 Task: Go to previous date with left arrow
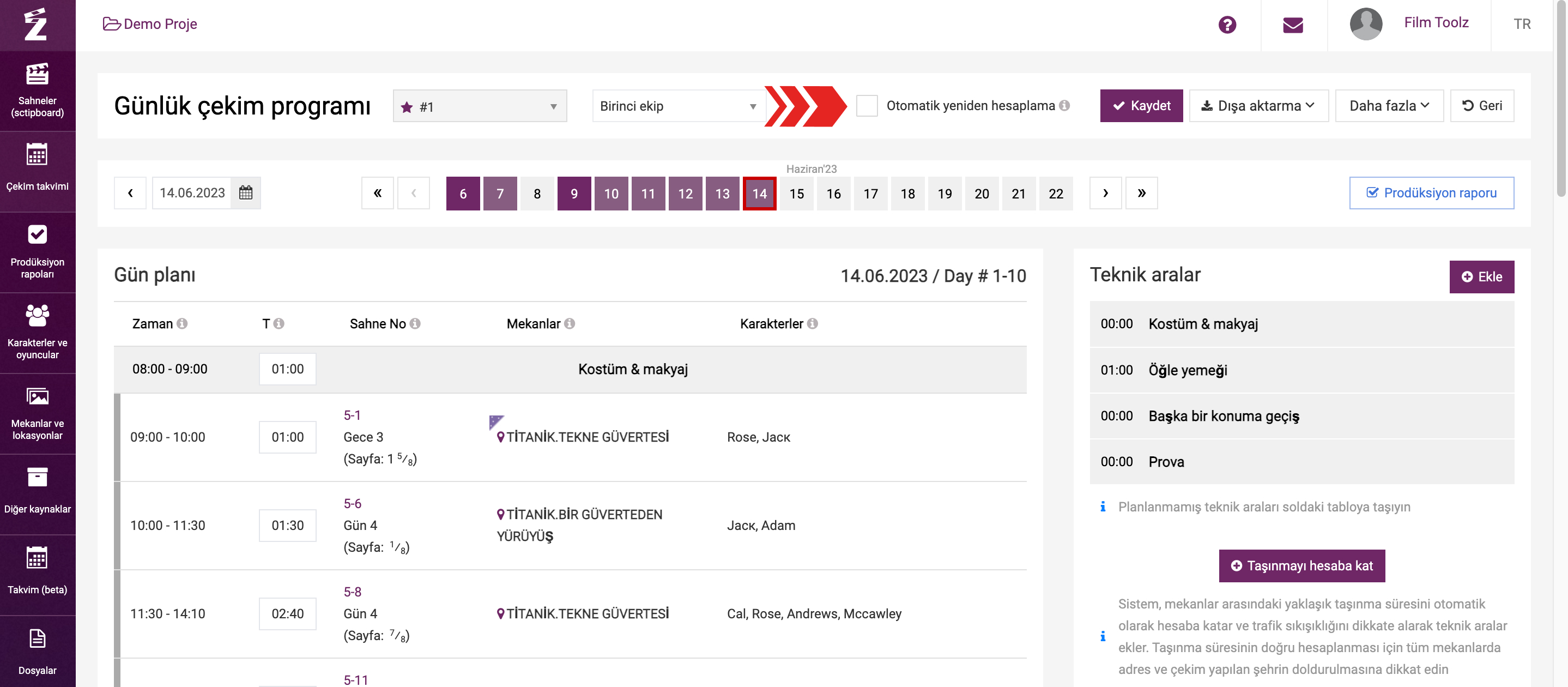[130, 193]
